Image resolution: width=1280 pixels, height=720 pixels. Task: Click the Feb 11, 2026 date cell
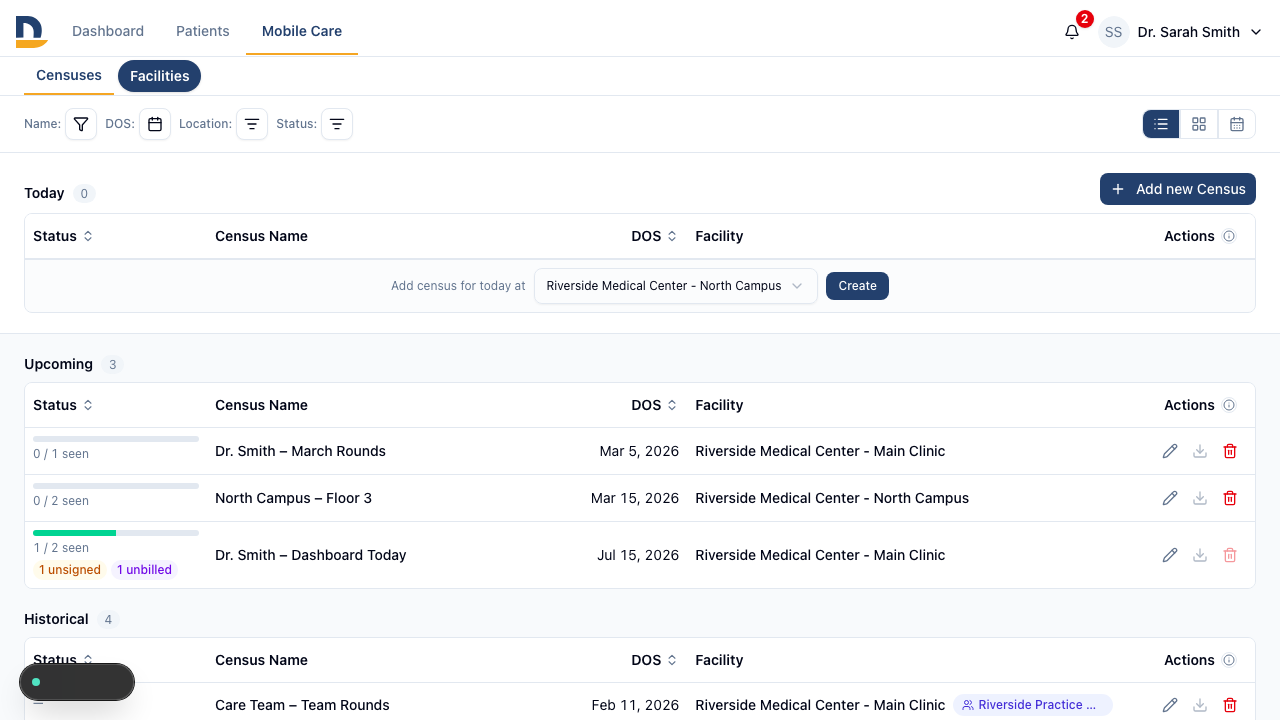point(635,705)
